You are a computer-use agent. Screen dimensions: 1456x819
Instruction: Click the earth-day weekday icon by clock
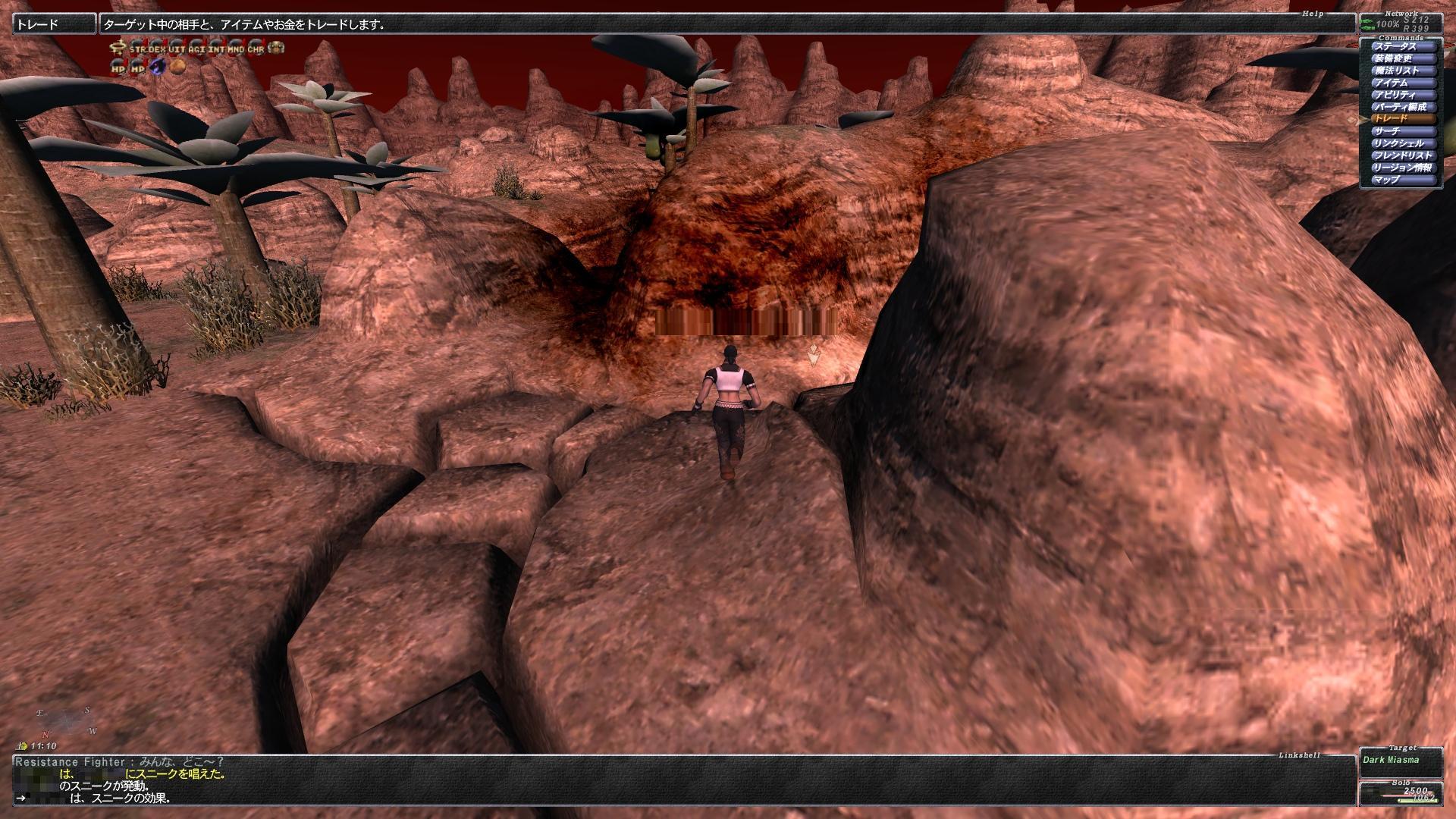click(23, 746)
